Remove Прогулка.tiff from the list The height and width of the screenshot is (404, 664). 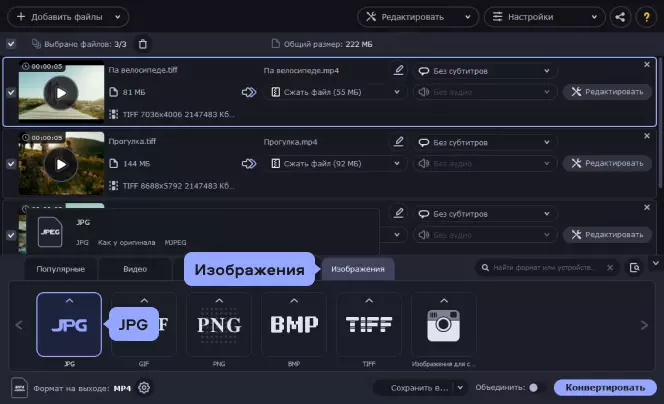pos(647,136)
